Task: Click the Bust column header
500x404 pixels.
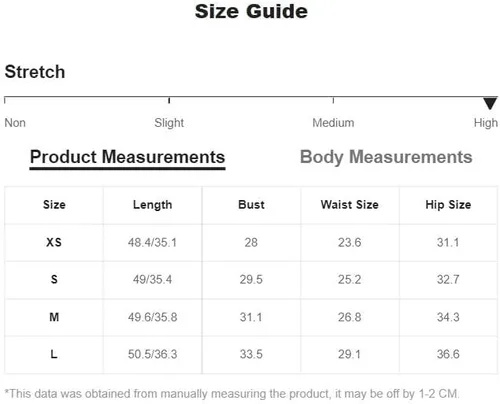Action: click(251, 205)
